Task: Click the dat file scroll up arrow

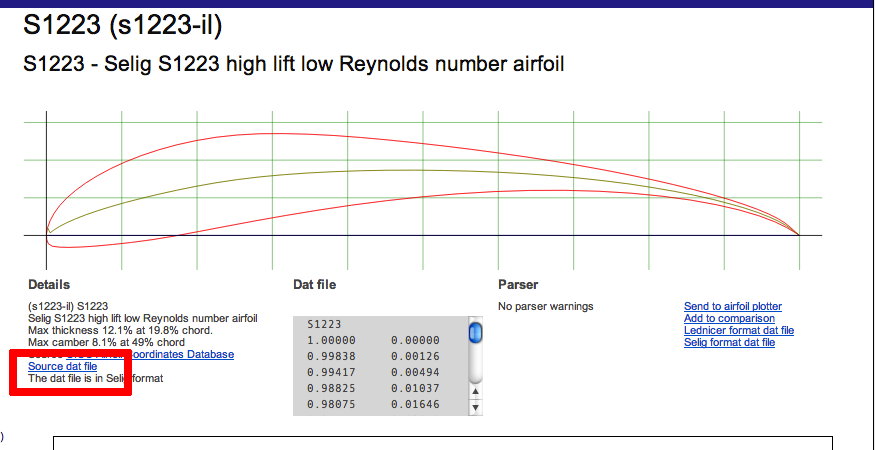Action: click(475, 392)
